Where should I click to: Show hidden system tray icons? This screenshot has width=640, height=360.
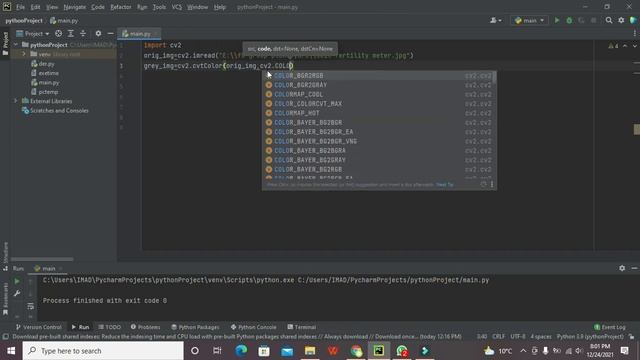tap(523, 351)
